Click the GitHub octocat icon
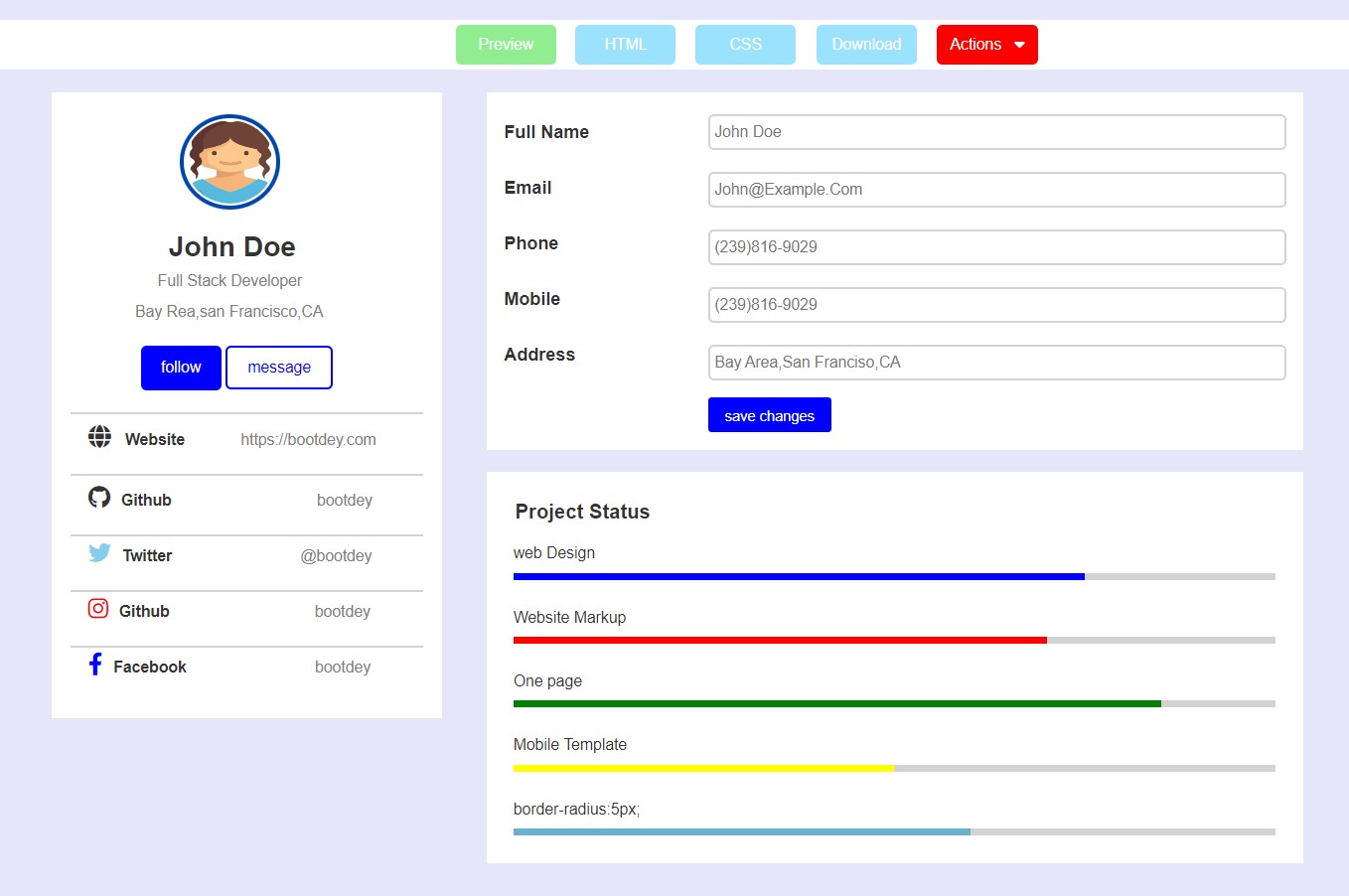Viewport: 1349px width, 896px height. tap(99, 497)
